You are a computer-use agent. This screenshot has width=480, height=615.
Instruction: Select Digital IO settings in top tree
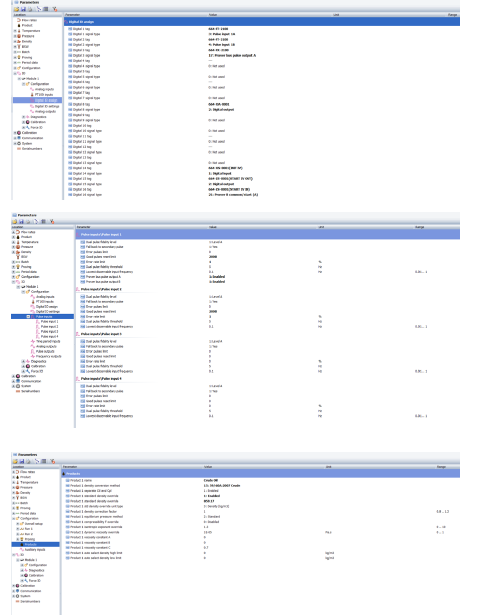pos(47,106)
